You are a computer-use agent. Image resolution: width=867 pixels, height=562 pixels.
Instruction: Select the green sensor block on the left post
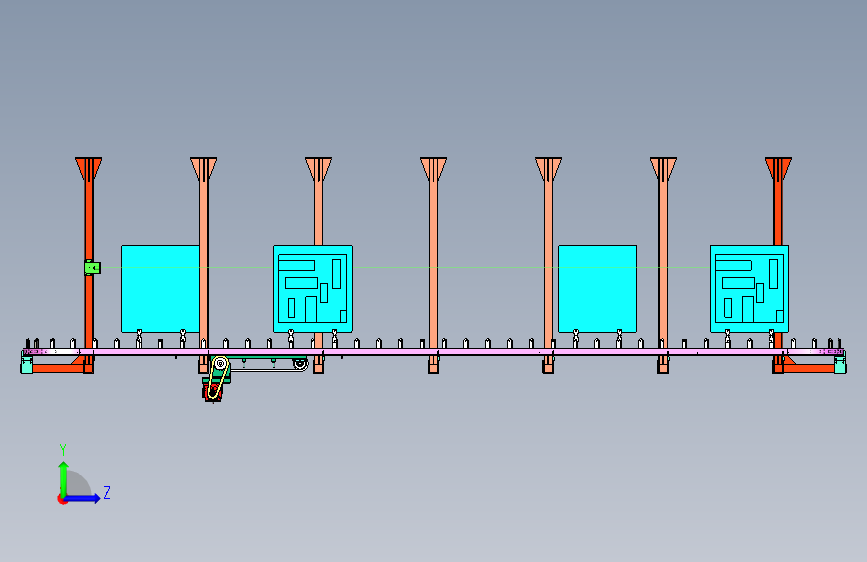[x=92, y=268]
